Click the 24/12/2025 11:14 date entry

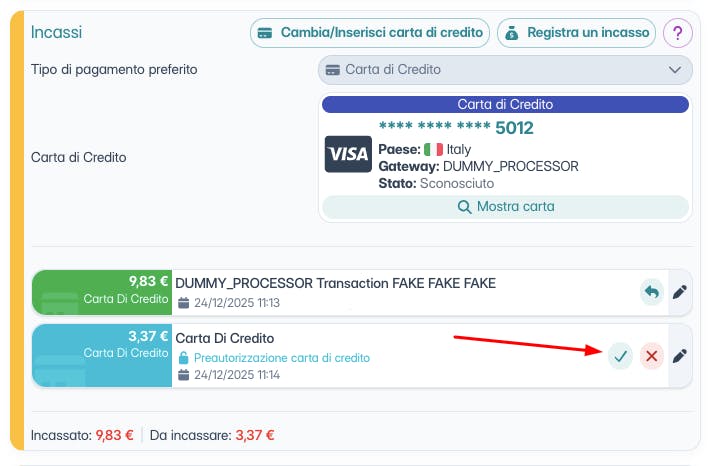pos(235,375)
